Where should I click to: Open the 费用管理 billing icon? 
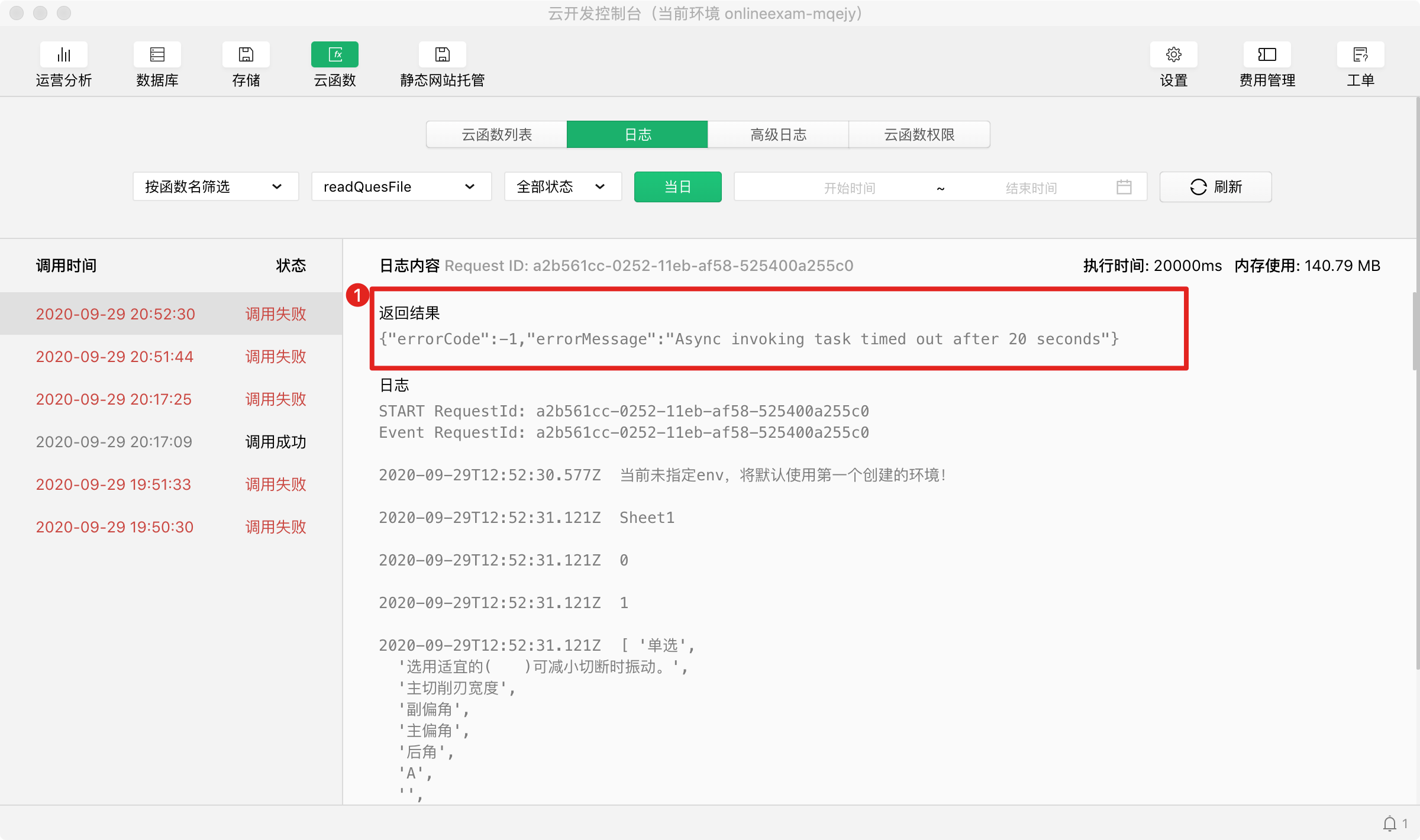(1267, 55)
